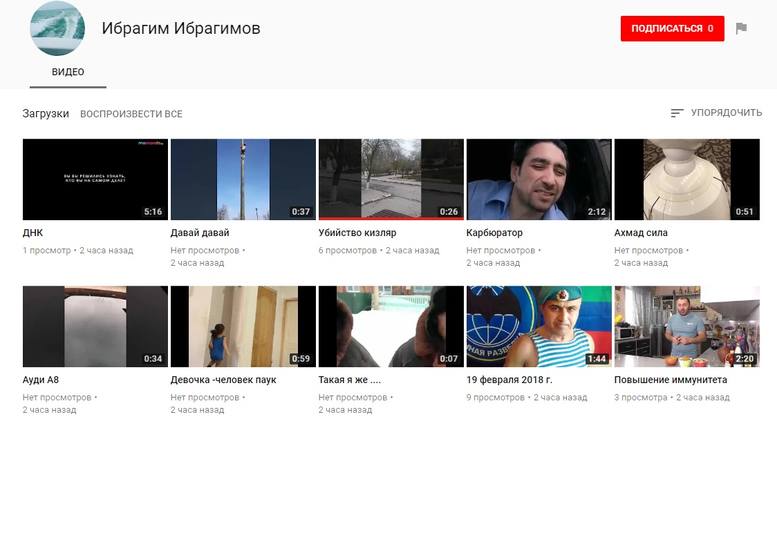Viewport: 777px width, 546px height.
Task: Click the 6 просмотров view count text
Action: pyautogui.click(x=347, y=250)
